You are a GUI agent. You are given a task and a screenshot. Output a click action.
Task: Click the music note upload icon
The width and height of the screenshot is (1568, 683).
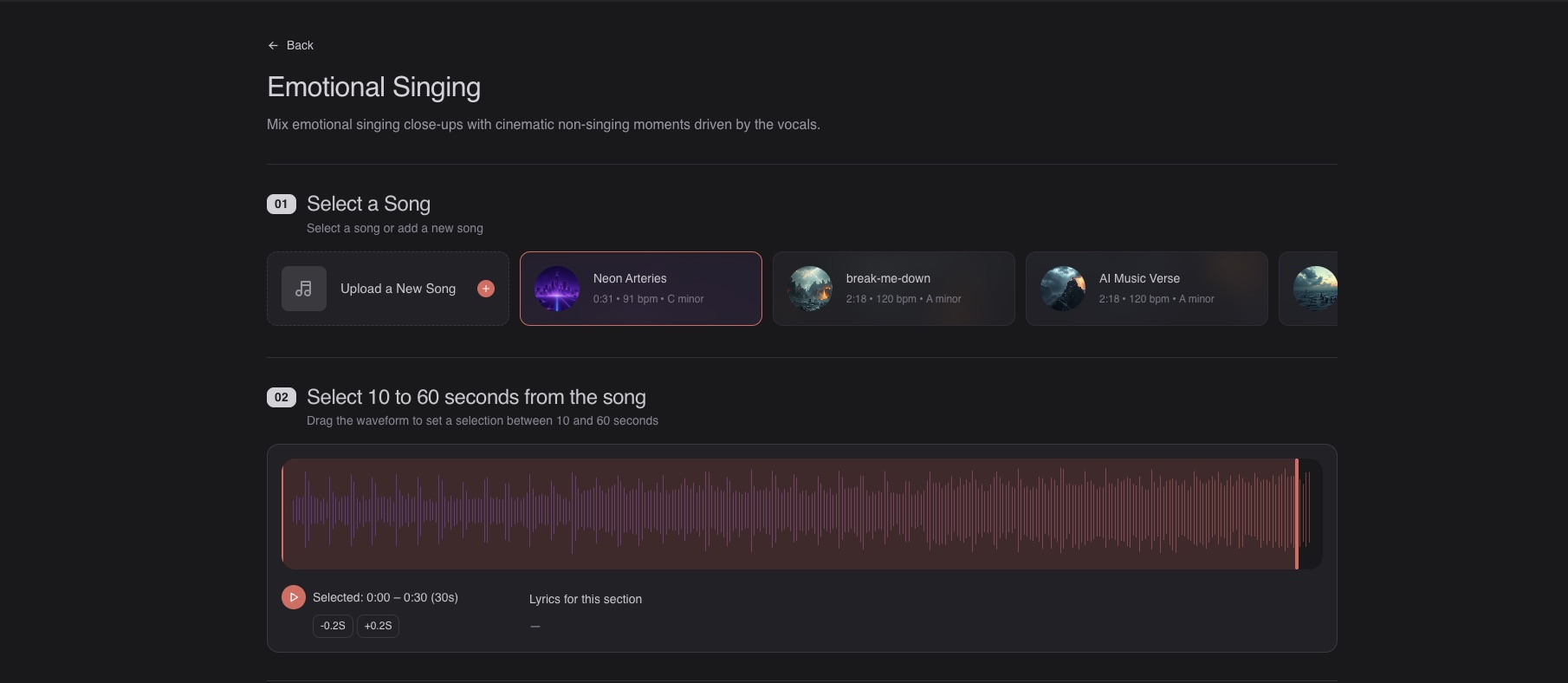tap(304, 289)
